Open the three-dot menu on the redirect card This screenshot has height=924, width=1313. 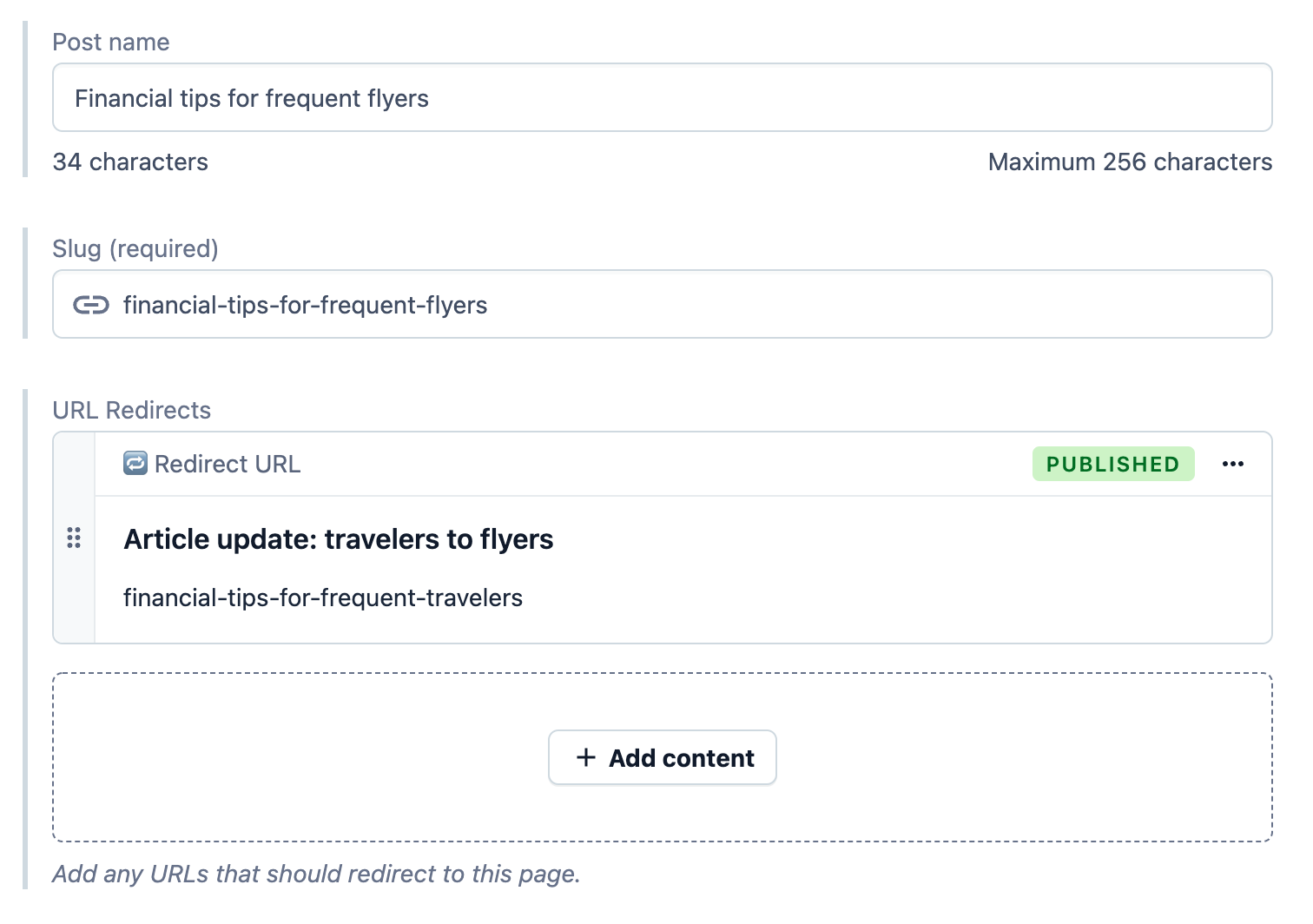tap(1232, 464)
